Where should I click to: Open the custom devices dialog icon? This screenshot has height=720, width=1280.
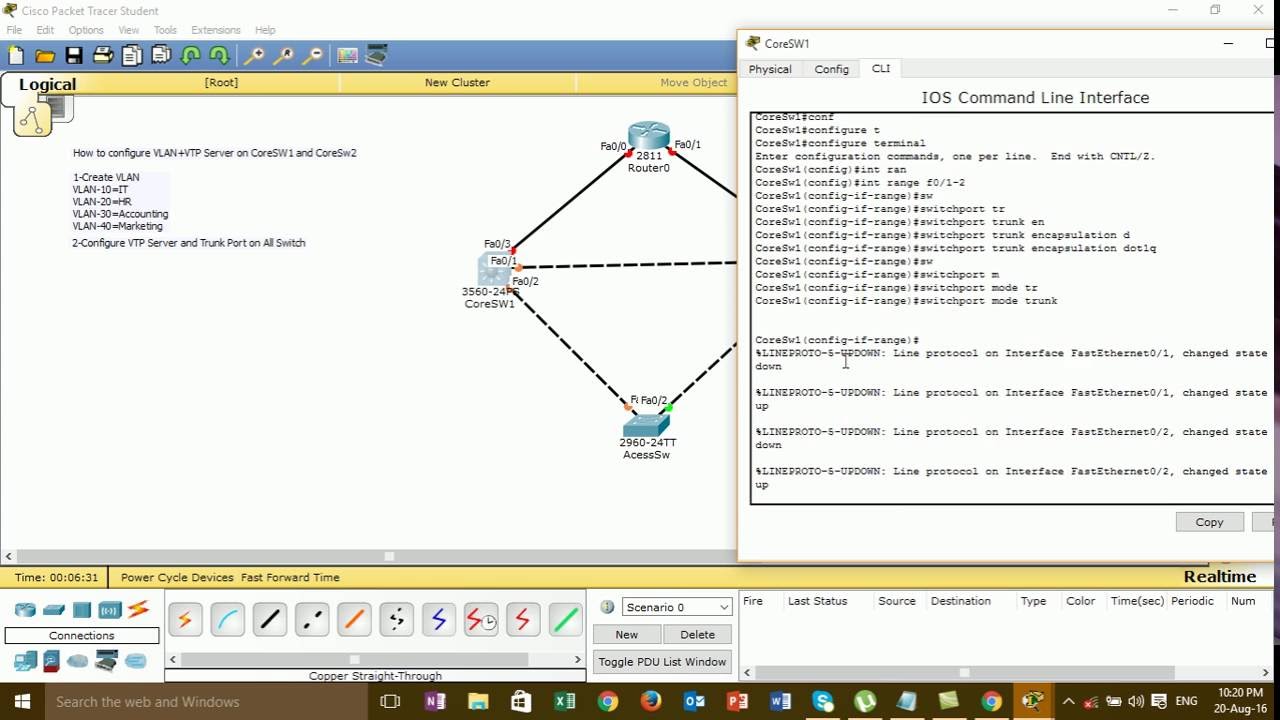[x=377, y=56]
